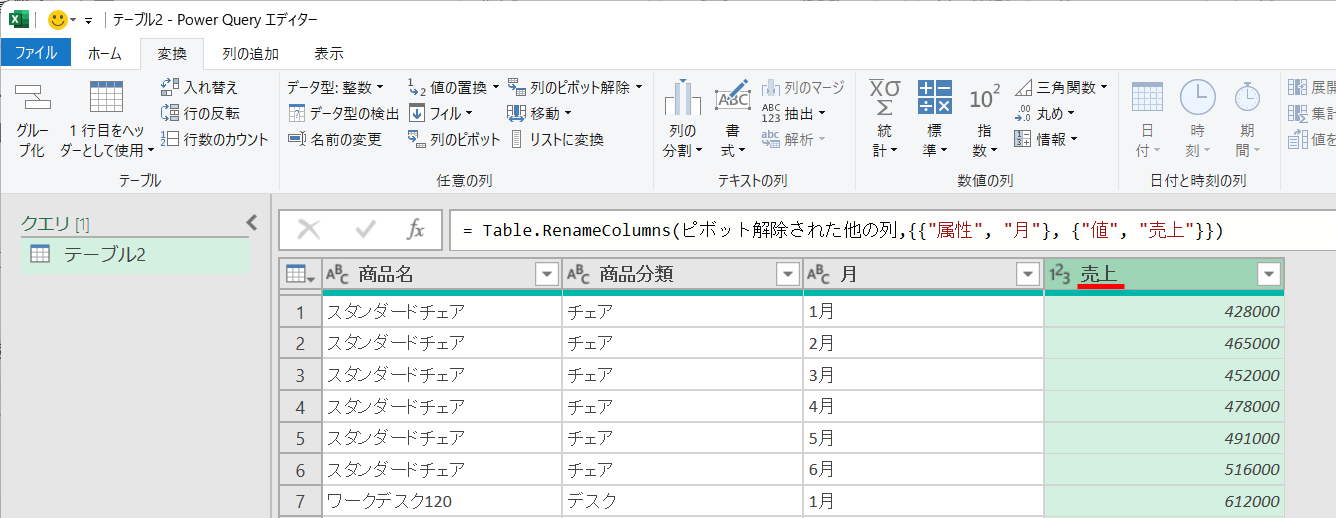Click Use First Row as Headers icon
This screenshot has width=1336, height=518.
(106, 97)
